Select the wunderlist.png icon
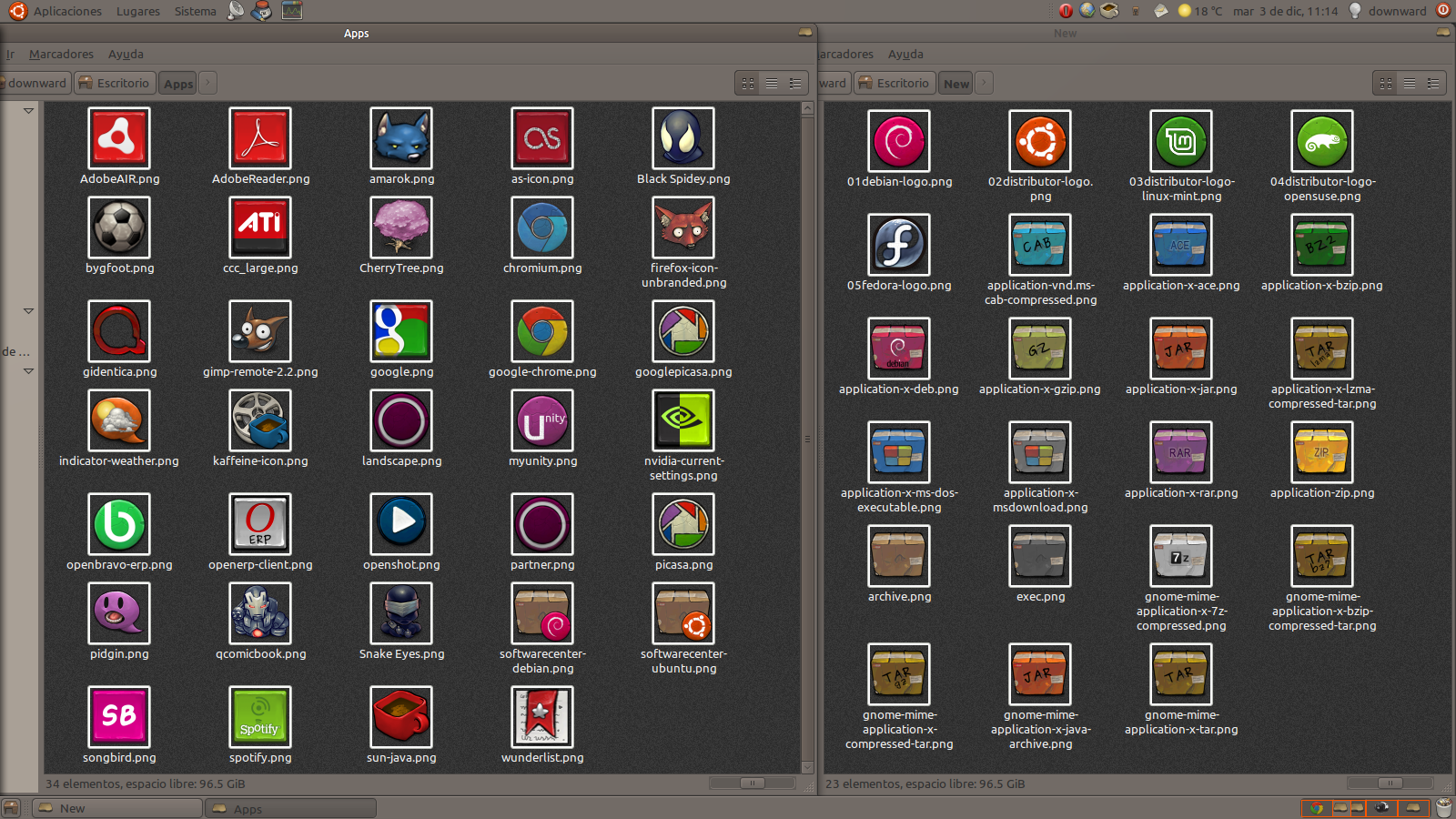Screen dimensions: 1456x819 [542, 717]
